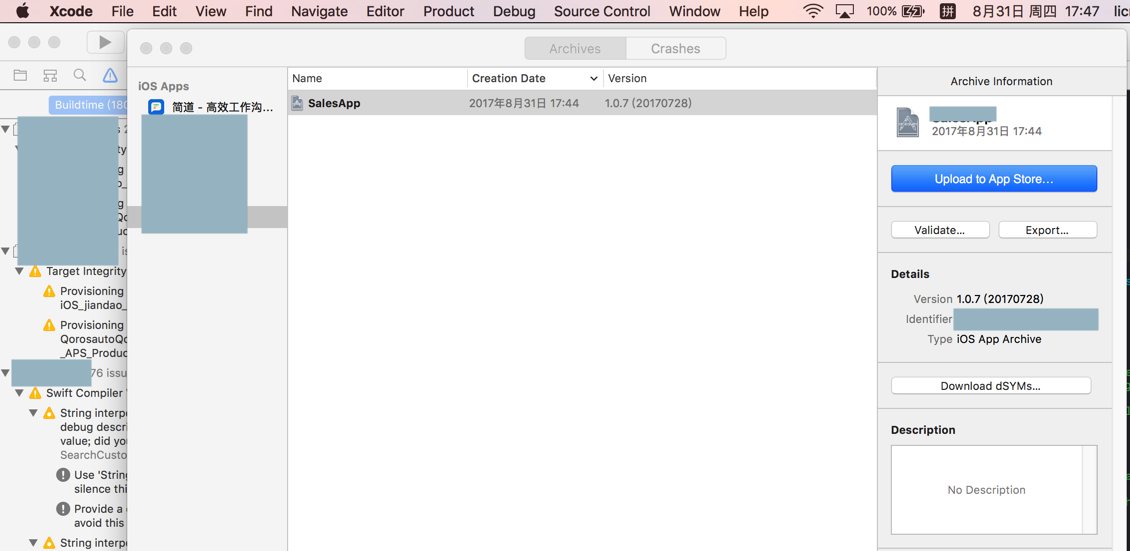Click the Run button in Xcode's toolbar
Screen dimensions: 1130x551
[x=105, y=42]
